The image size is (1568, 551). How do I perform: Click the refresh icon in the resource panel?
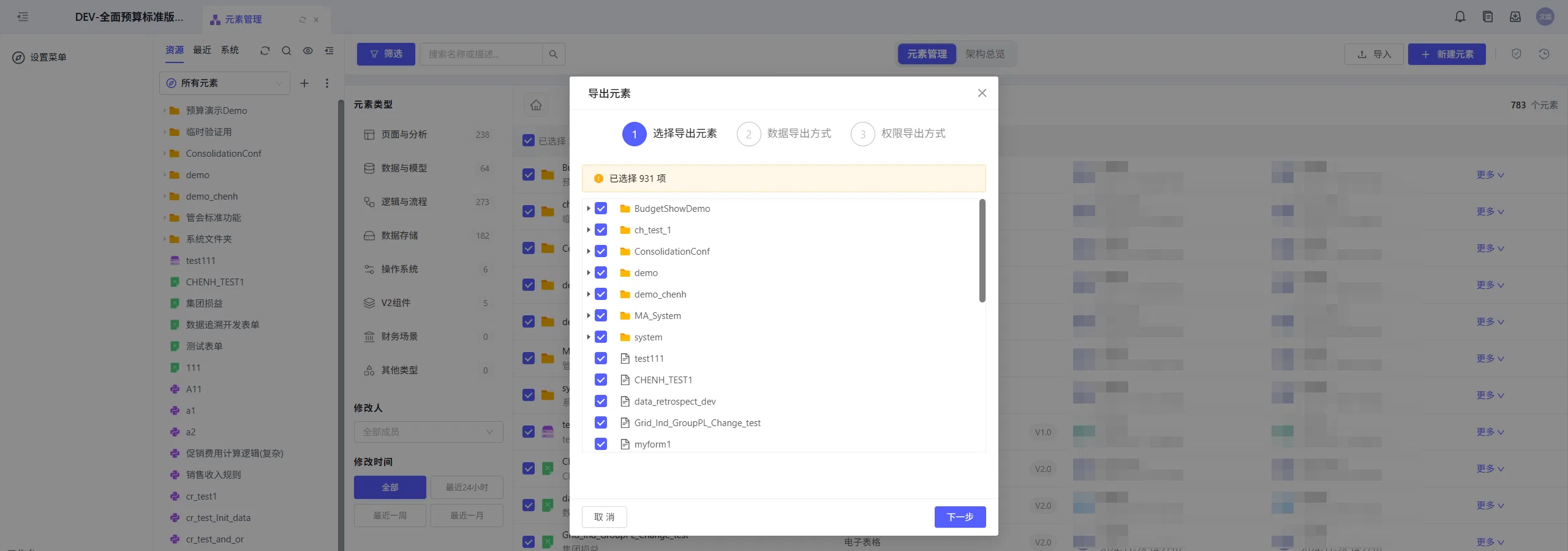click(265, 51)
